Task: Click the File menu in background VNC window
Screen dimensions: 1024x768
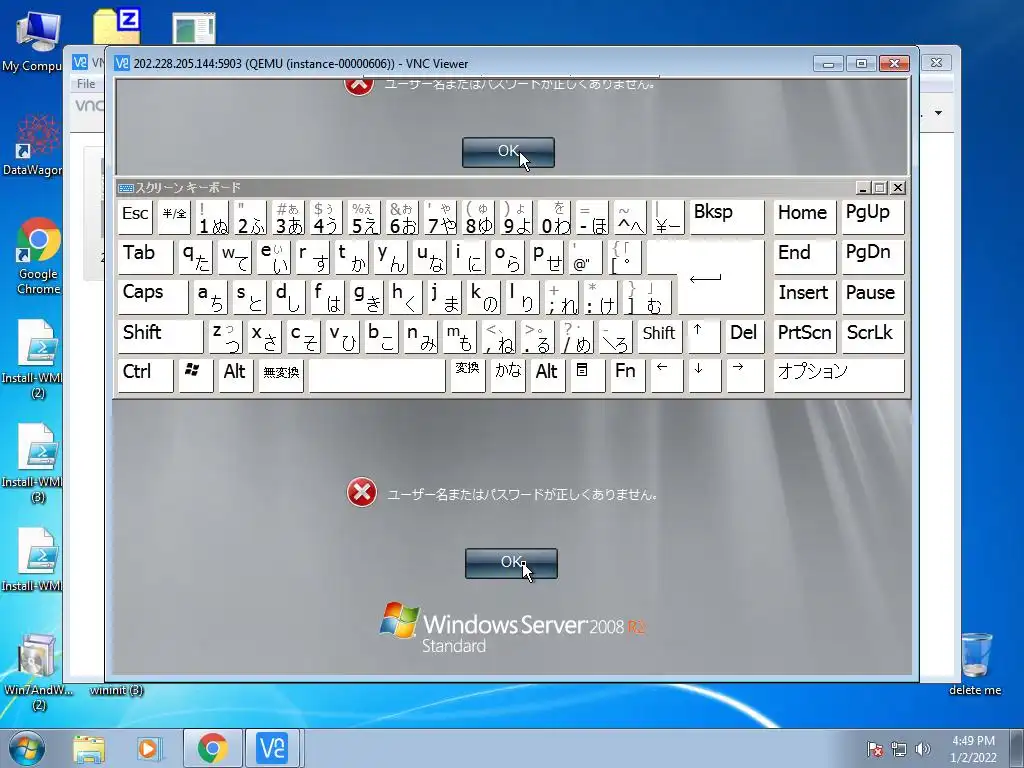Action: 86,84
